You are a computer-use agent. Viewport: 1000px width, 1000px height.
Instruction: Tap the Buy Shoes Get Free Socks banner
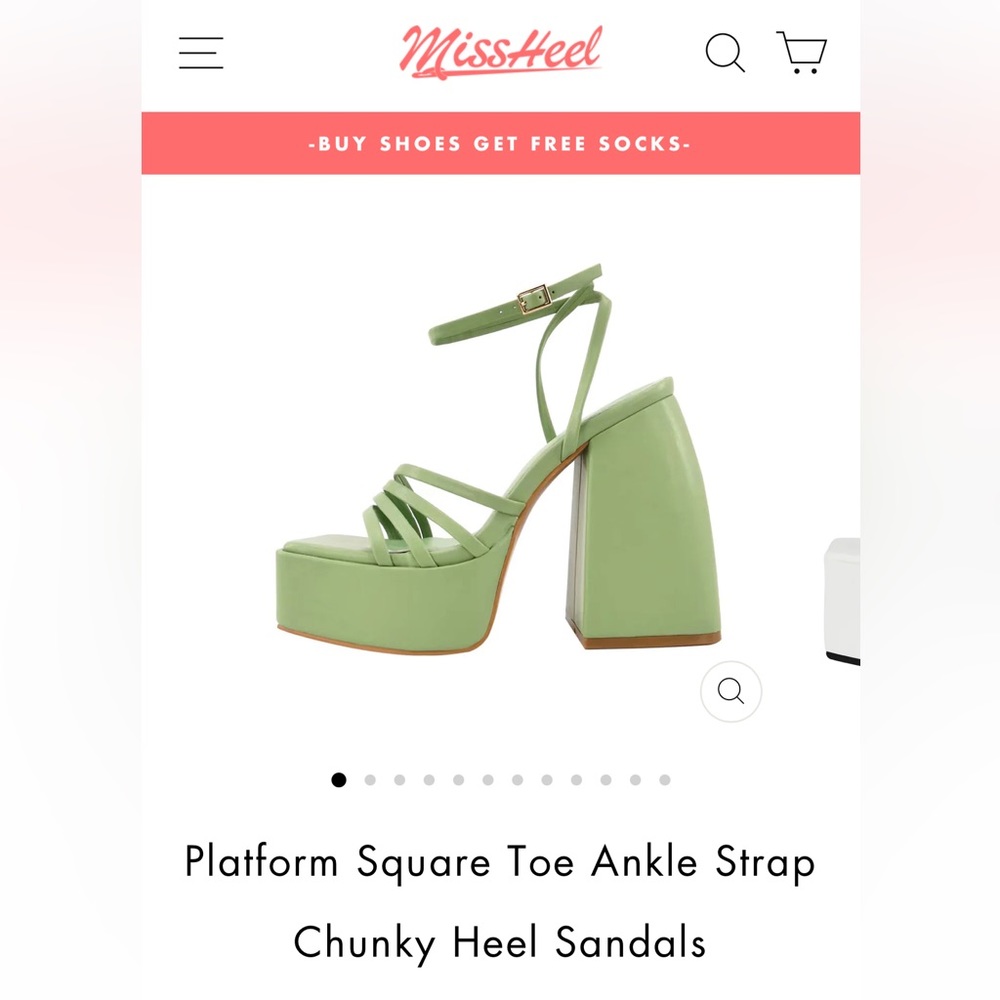point(501,143)
